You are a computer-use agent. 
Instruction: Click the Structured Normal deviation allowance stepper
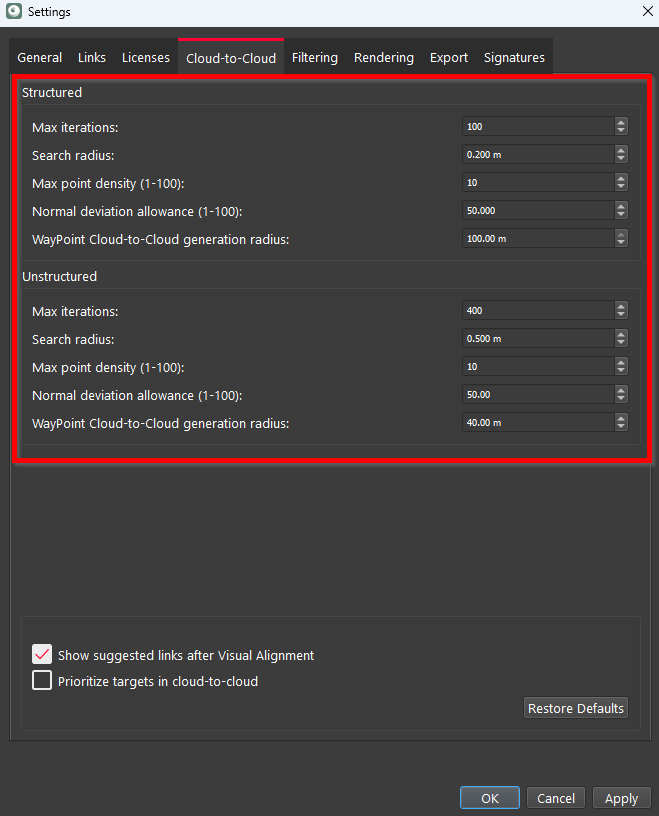coord(621,211)
